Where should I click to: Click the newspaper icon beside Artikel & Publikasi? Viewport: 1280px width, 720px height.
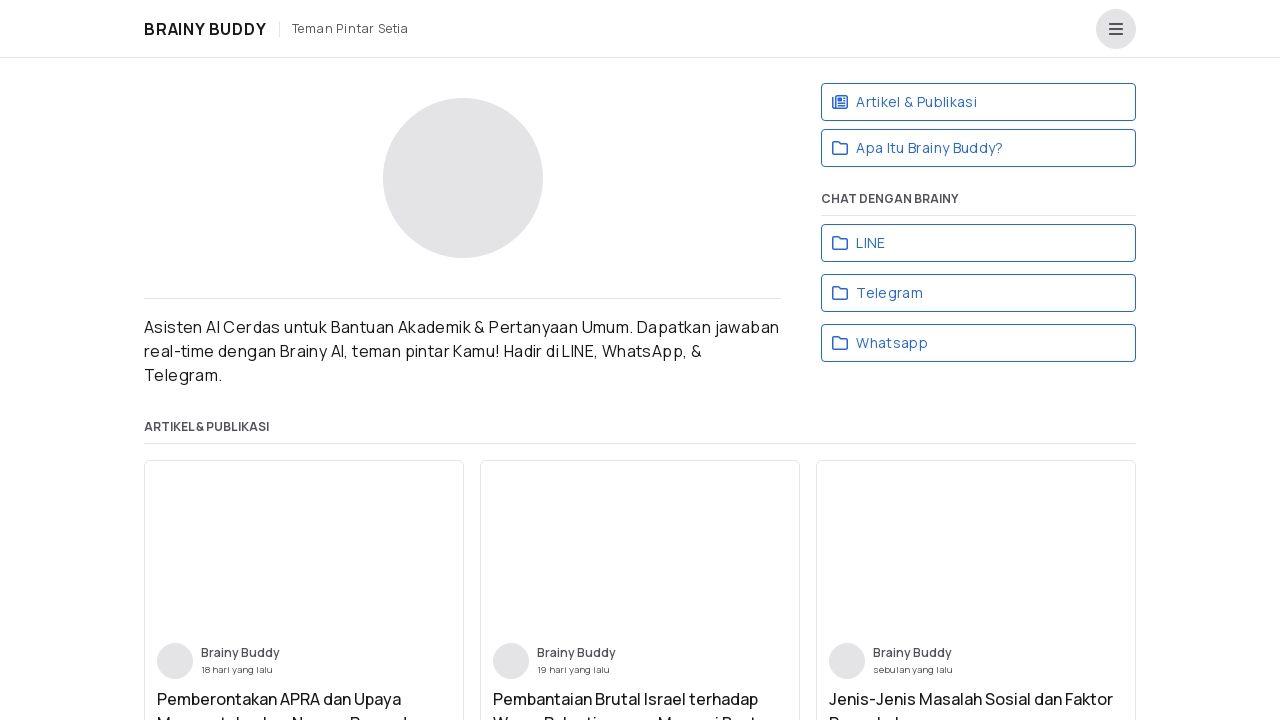840,102
